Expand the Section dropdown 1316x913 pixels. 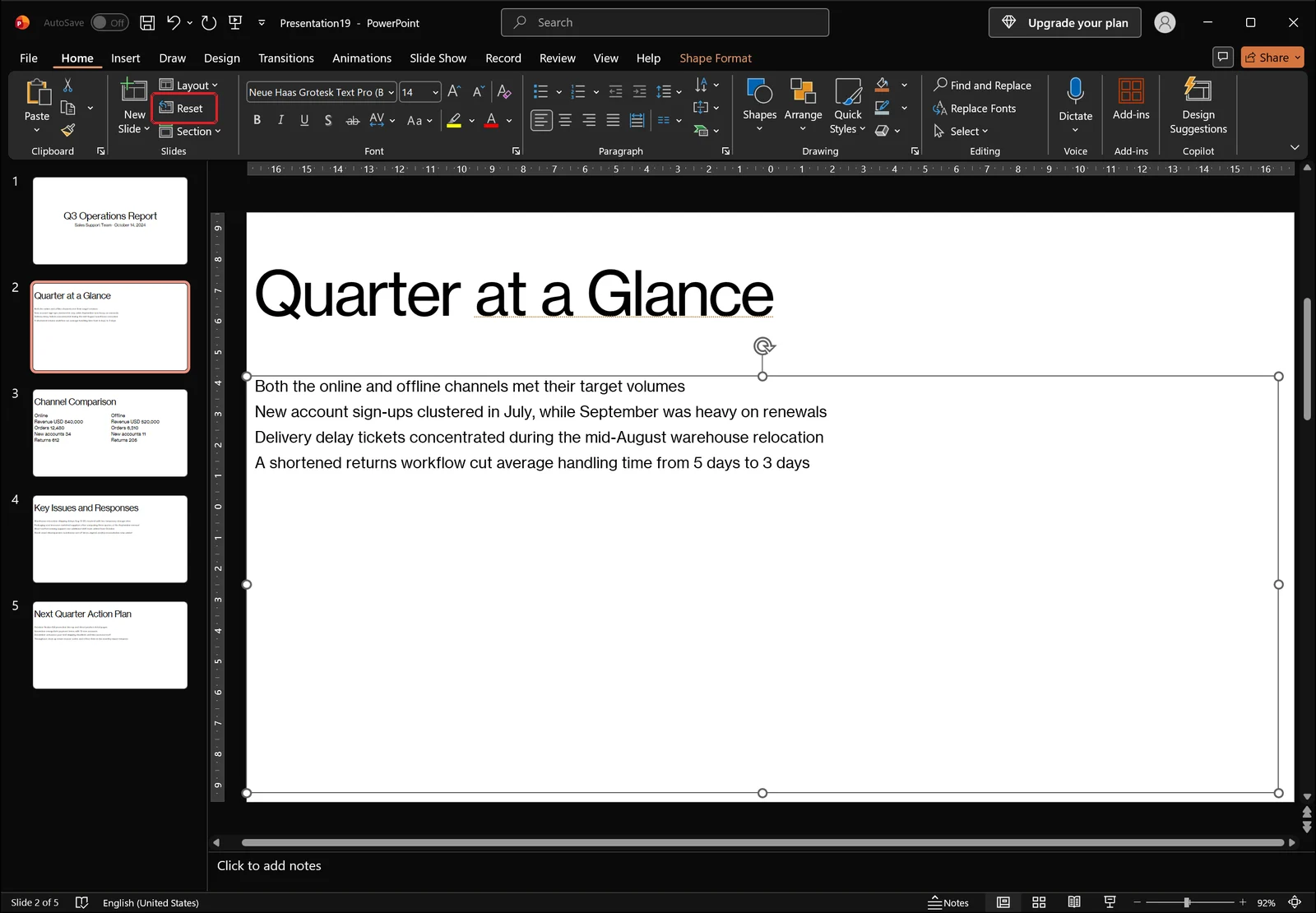(190, 131)
